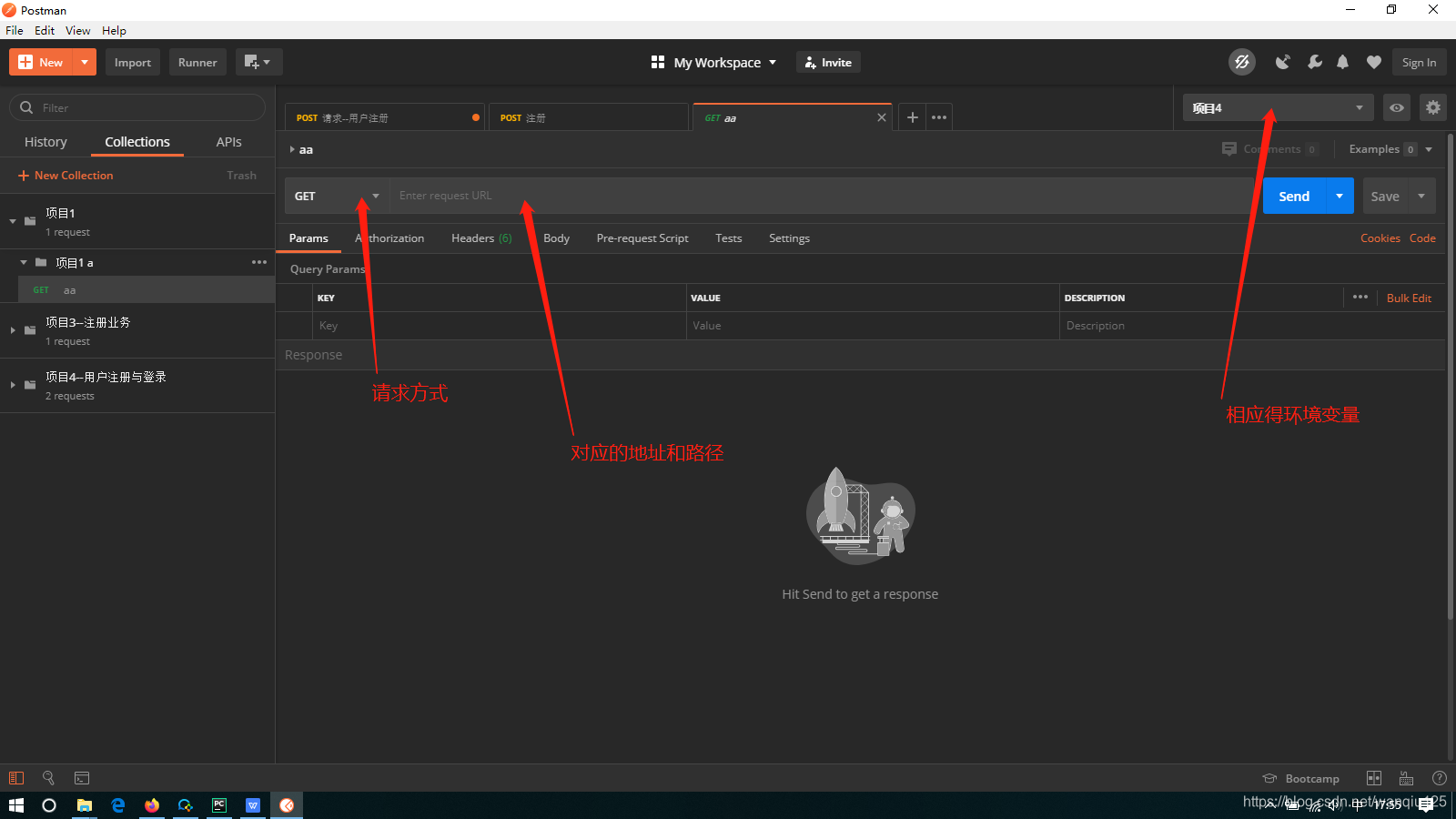This screenshot has height=819, width=1456.
Task: Click the Enter request URL field
Action: click(x=822, y=196)
